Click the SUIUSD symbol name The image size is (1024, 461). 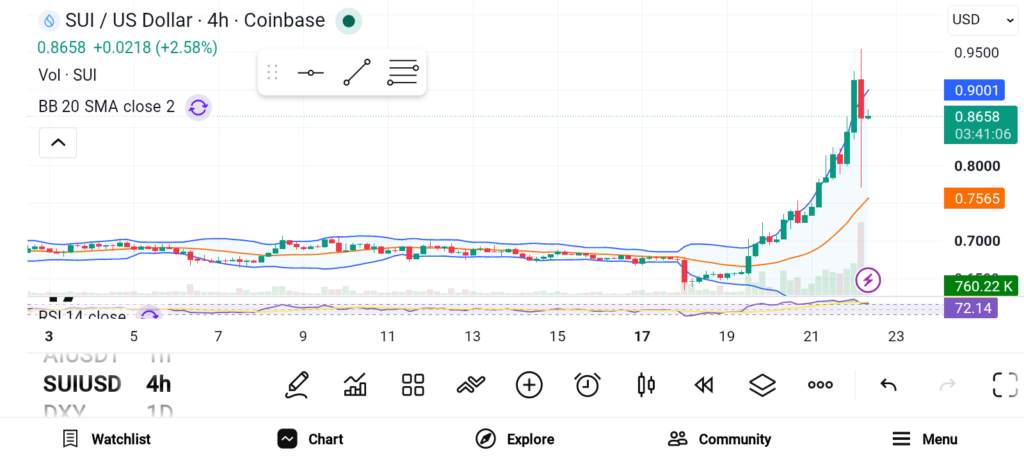[82, 384]
